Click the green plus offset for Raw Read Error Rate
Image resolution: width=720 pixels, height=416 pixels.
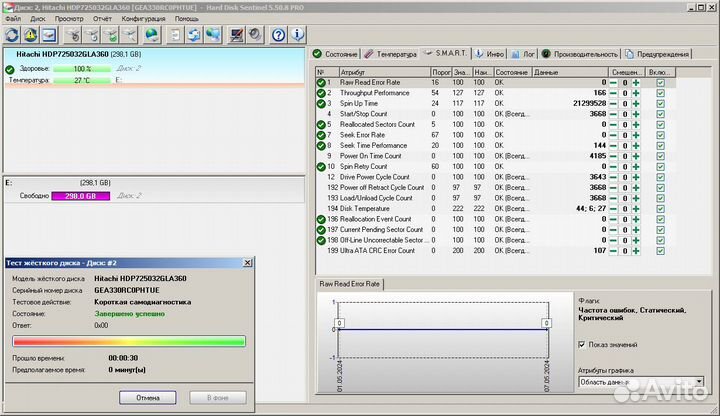click(634, 83)
